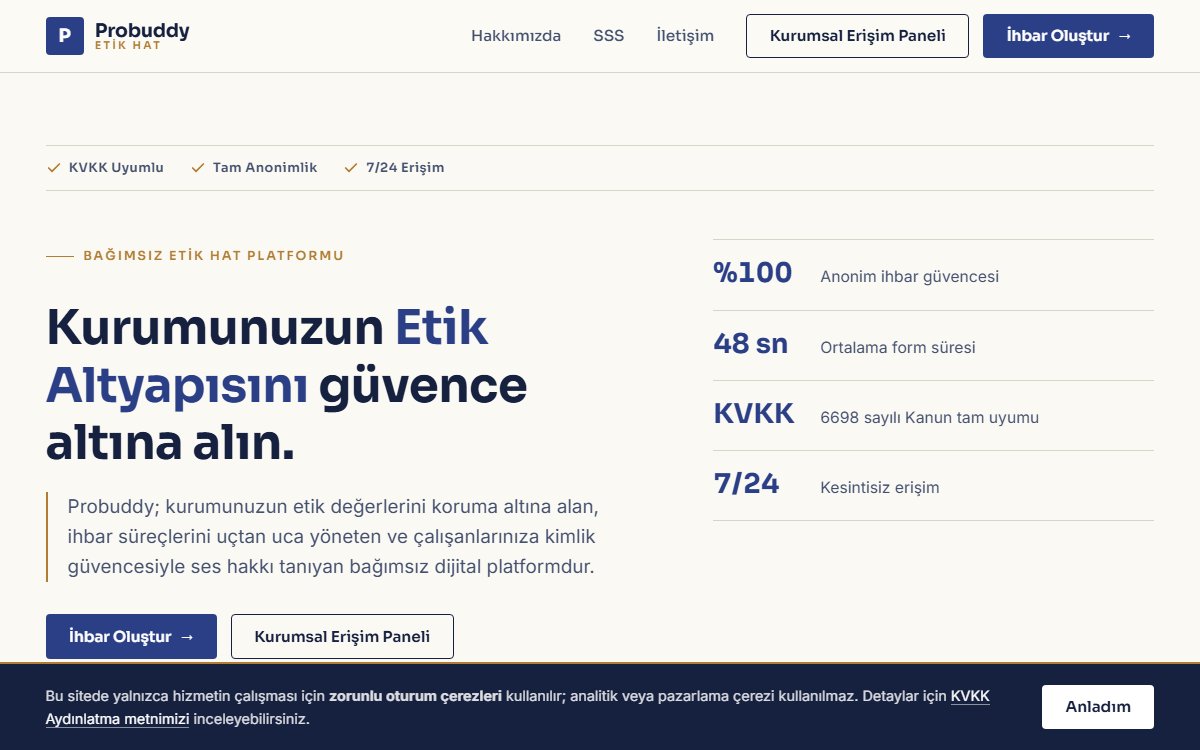1200x750 pixels.
Task: Click the "KVKK" statistic value
Action: [x=754, y=414]
